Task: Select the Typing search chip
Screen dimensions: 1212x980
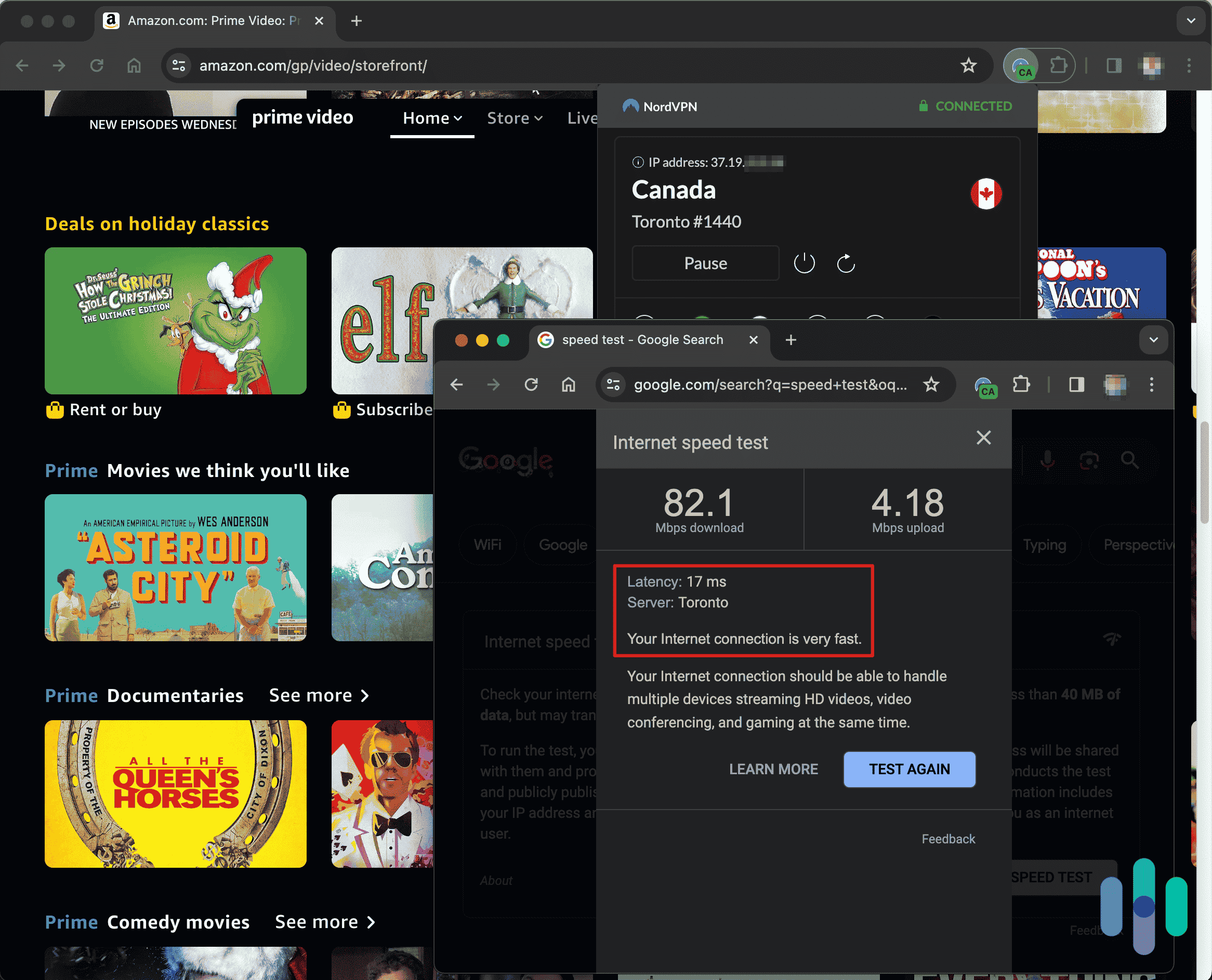Action: (1044, 544)
